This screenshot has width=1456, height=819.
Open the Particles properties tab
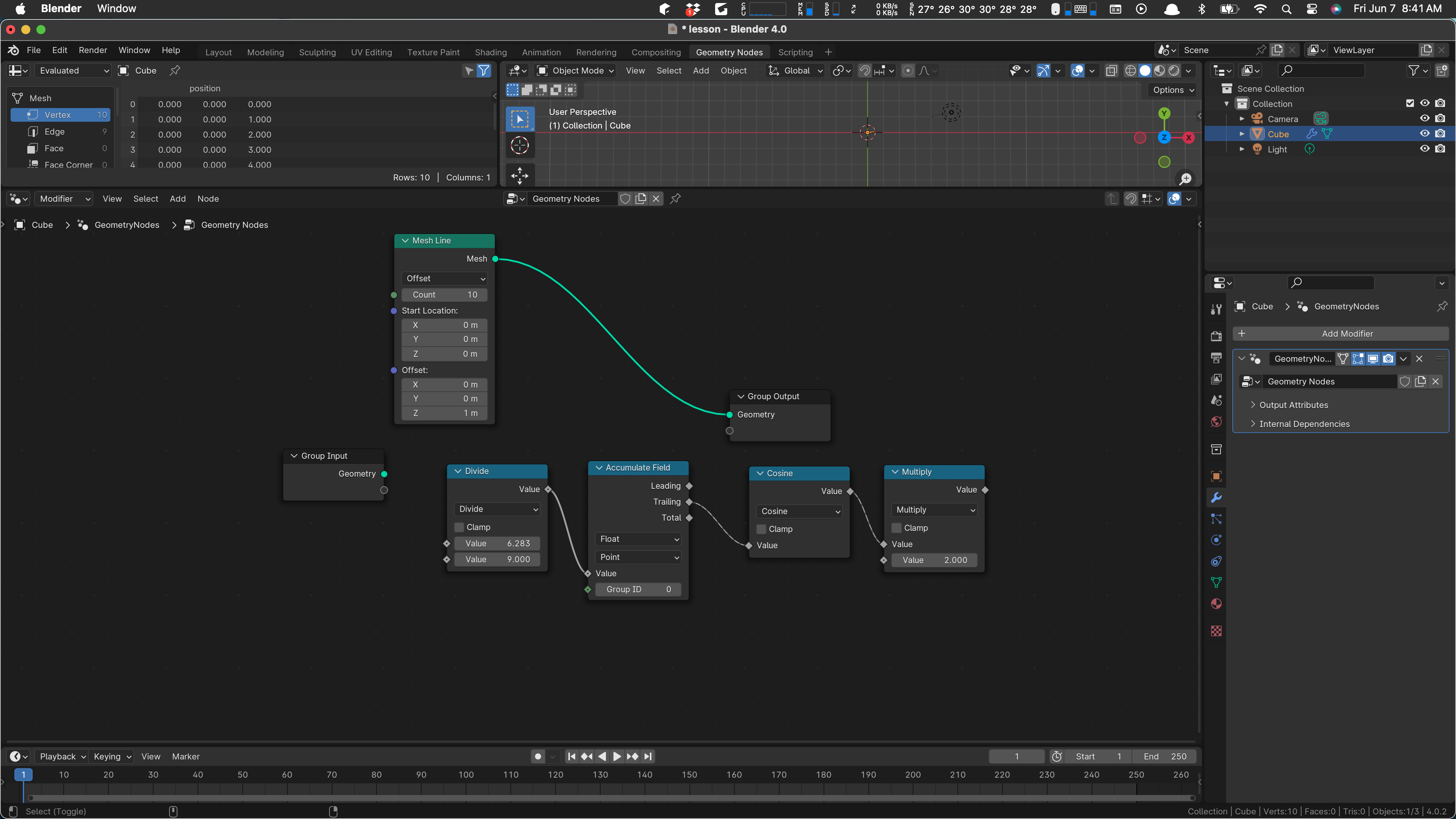pyautogui.click(x=1216, y=519)
